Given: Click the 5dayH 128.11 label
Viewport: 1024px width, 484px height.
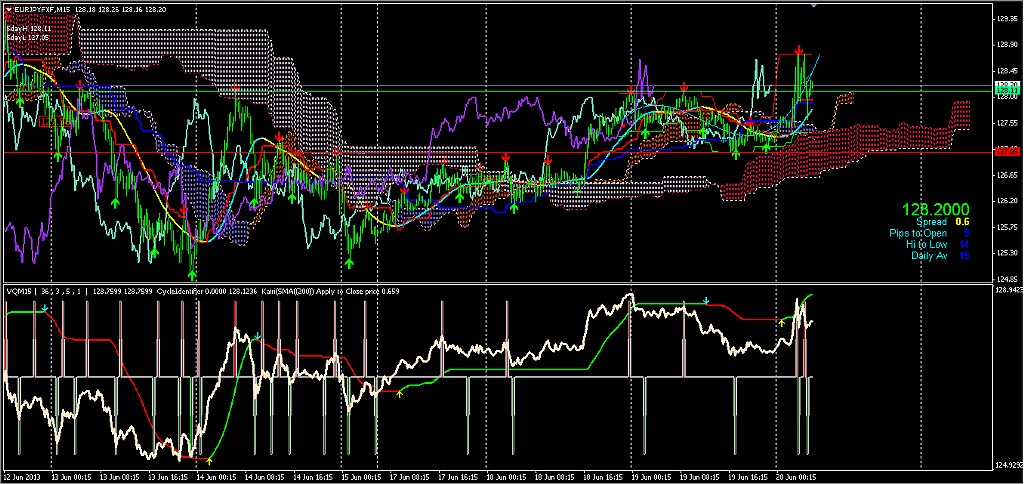Looking at the screenshot, I should (27, 29).
